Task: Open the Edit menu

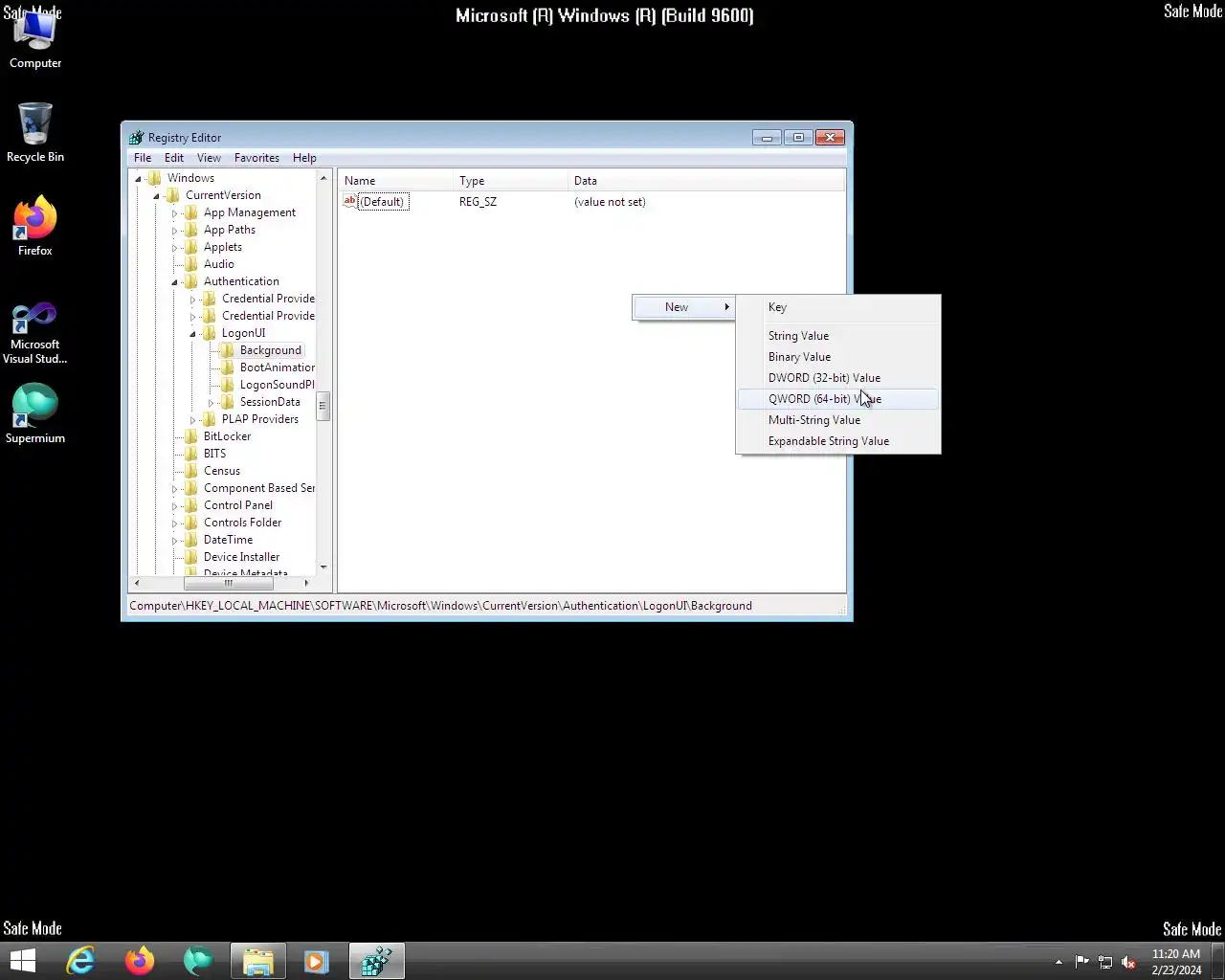Action: pyautogui.click(x=174, y=158)
